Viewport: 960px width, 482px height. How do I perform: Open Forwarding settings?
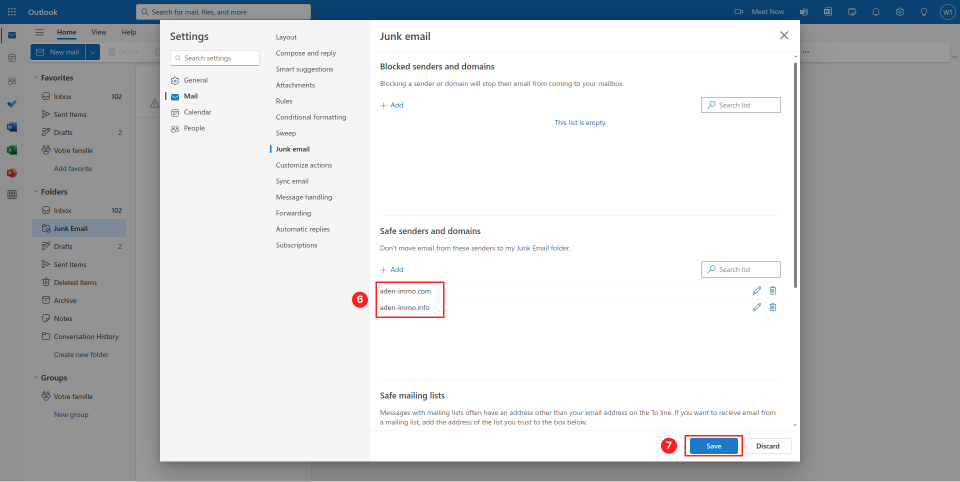[293, 213]
